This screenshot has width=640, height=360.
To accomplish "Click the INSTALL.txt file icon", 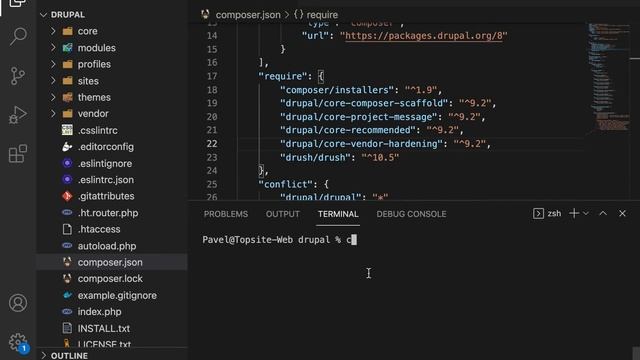I will [x=67, y=328].
